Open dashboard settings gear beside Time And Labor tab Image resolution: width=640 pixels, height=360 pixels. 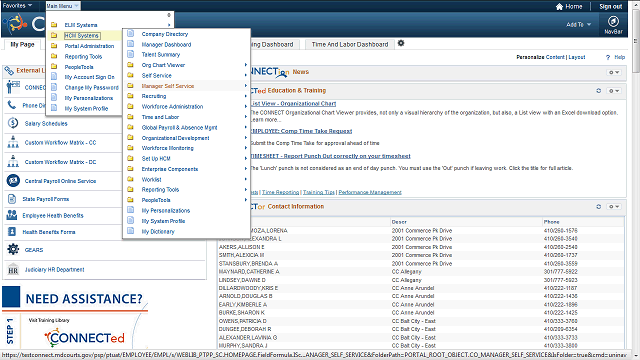401,43
